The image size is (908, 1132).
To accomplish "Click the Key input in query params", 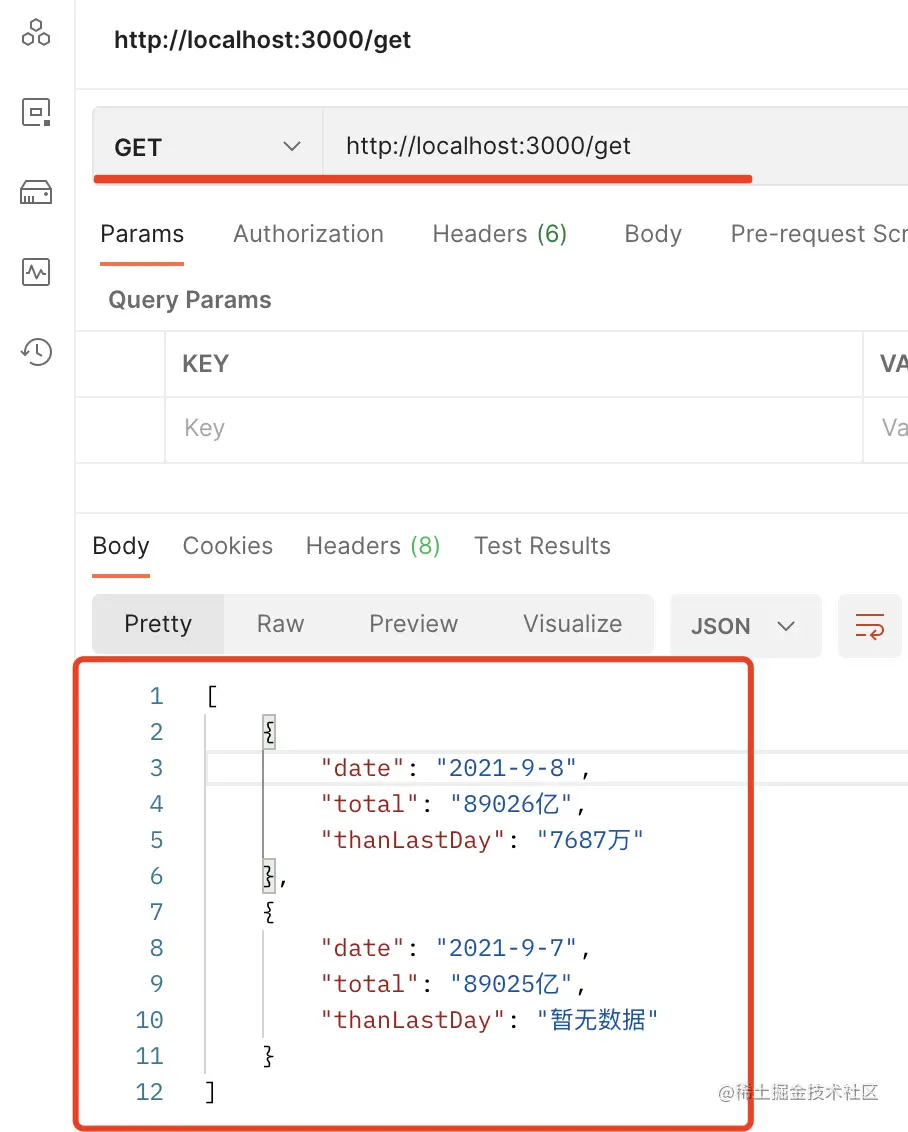I will [514, 428].
